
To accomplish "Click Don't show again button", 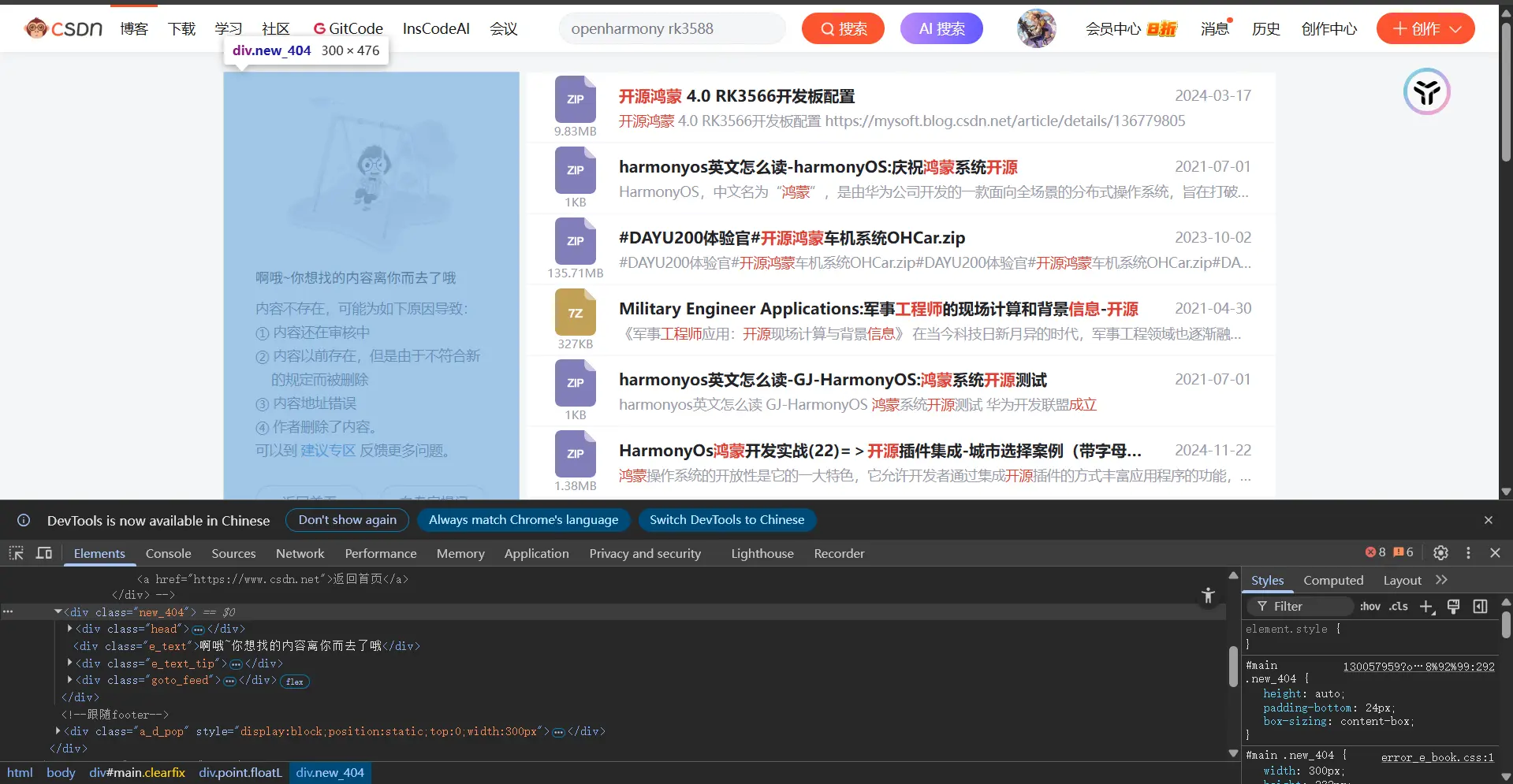I will 347,520.
